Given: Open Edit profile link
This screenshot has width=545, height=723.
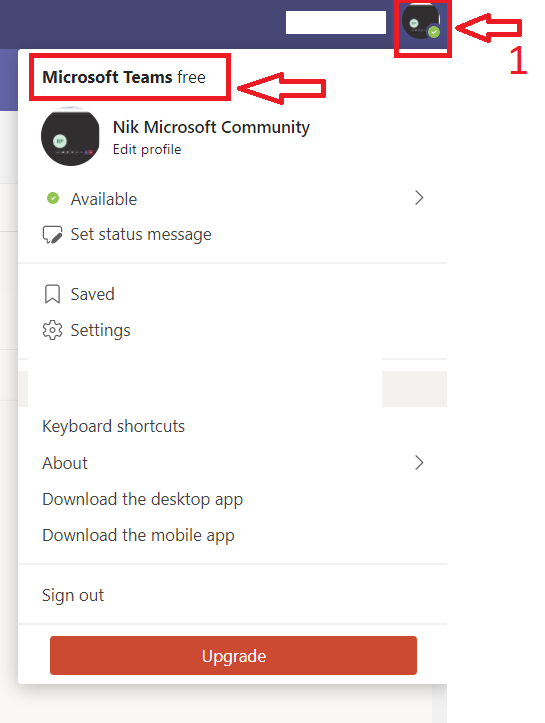Looking at the screenshot, I should click(147, 149).
